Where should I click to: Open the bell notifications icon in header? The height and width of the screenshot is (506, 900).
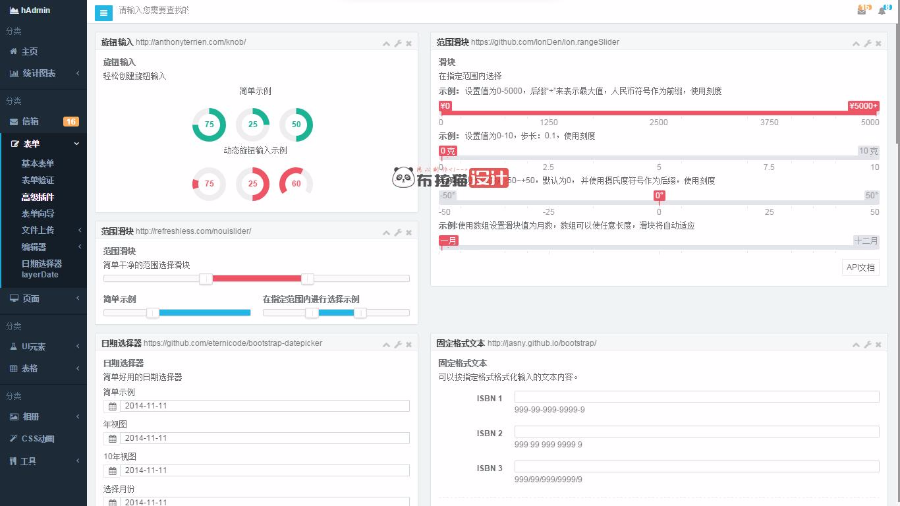(x=882, y=10)
